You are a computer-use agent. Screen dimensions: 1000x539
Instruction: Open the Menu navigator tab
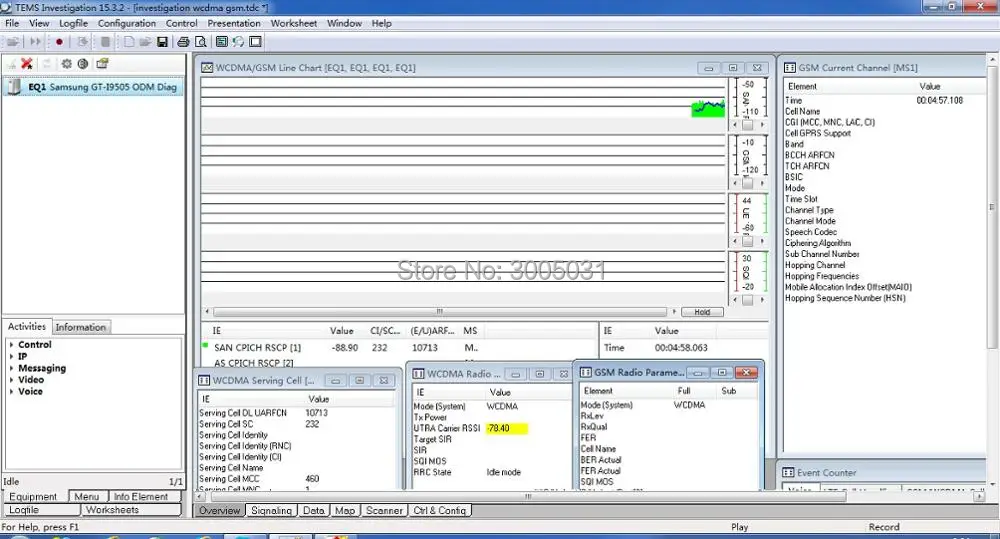[x=86, y=496]
